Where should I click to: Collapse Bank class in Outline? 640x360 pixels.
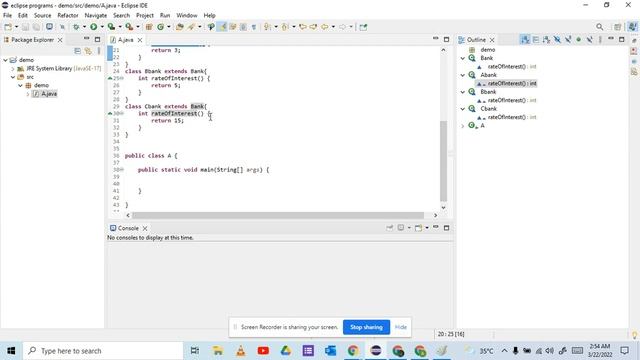click(x=463, y=58)
